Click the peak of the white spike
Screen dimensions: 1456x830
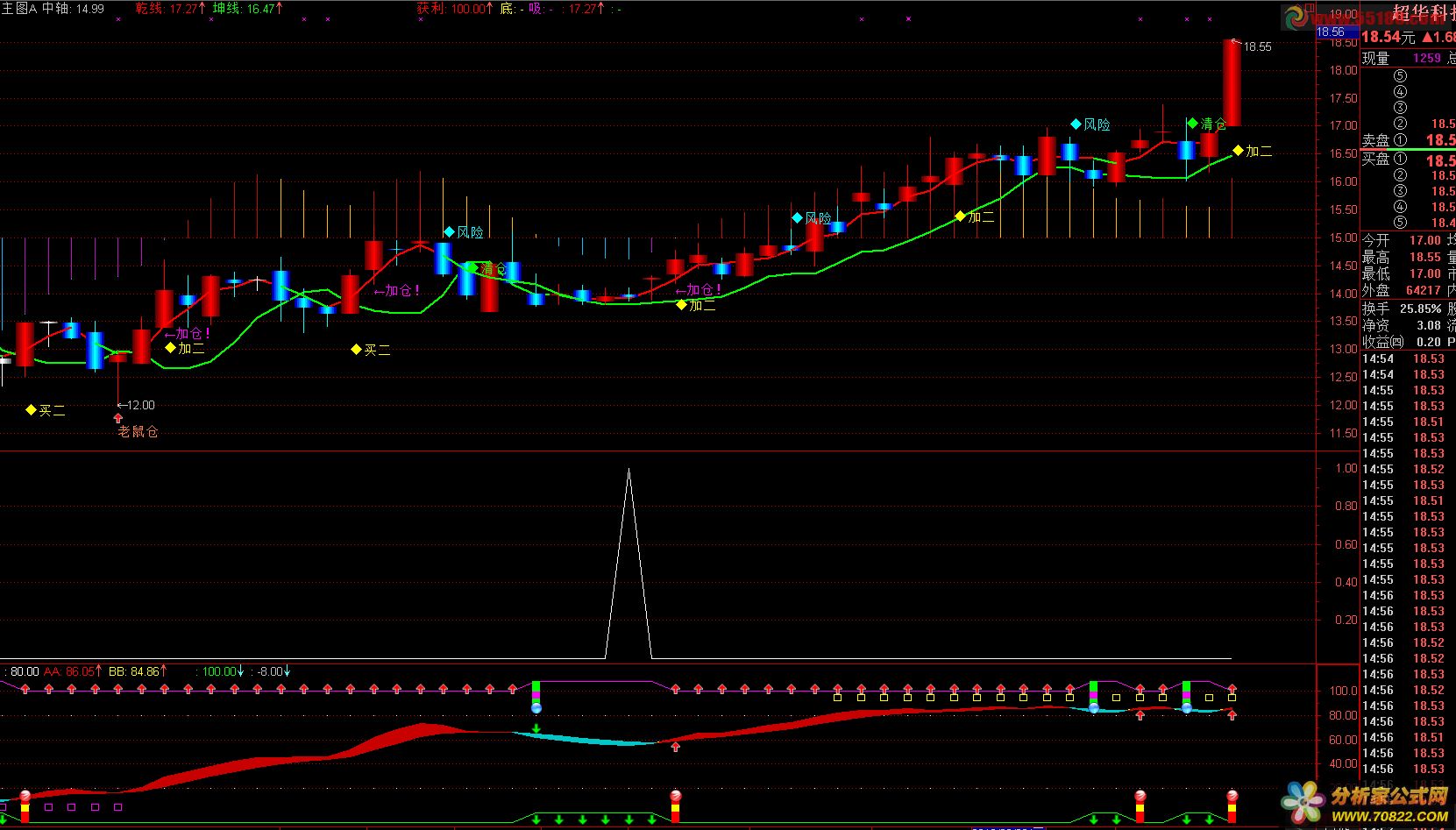click(629, 471)
